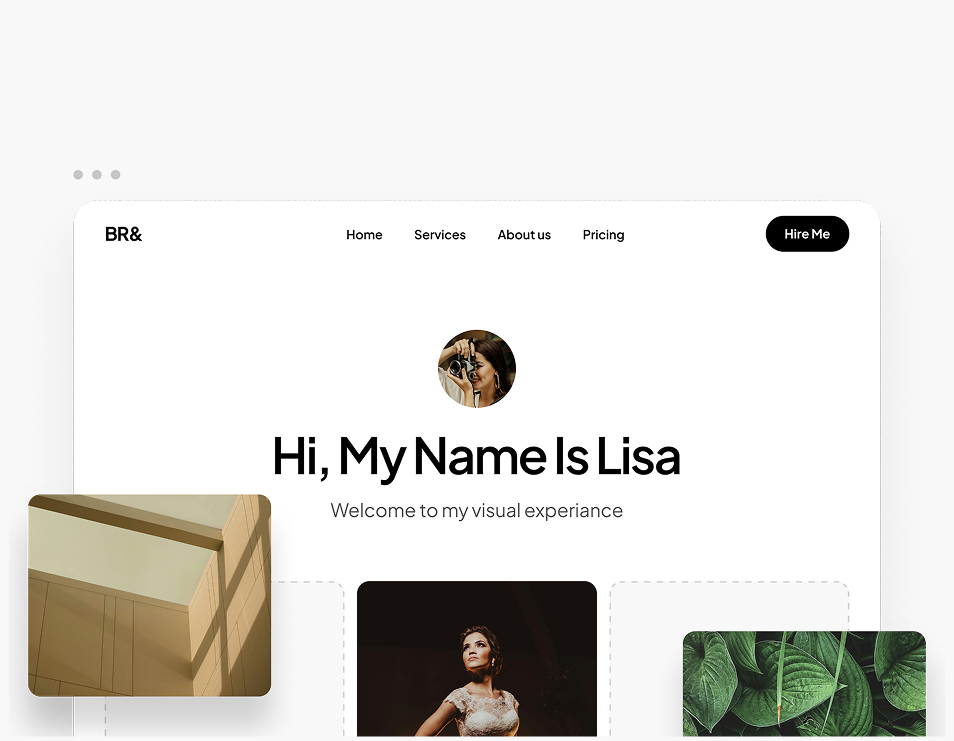Click Lisa's circular profile photo
The width and height of the screenshot is (954, 741).
click(477, 369)
